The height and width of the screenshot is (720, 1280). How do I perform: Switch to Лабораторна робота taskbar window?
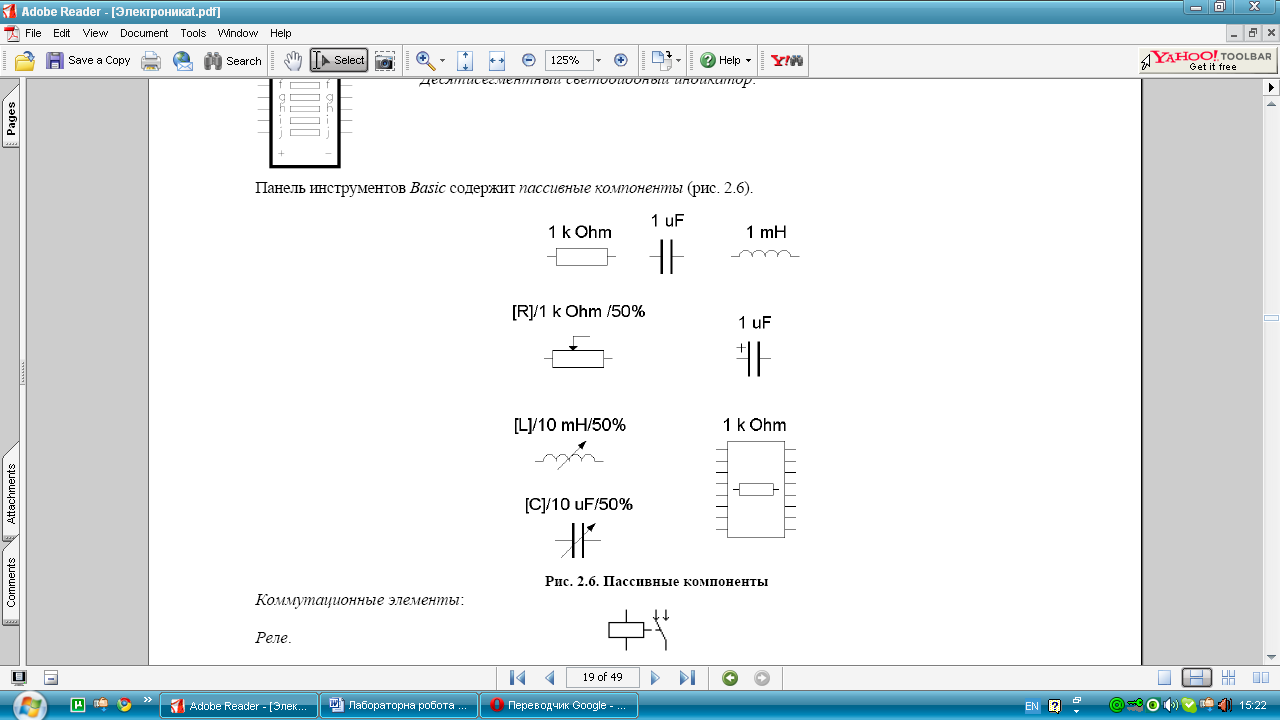tap(398, 705)
